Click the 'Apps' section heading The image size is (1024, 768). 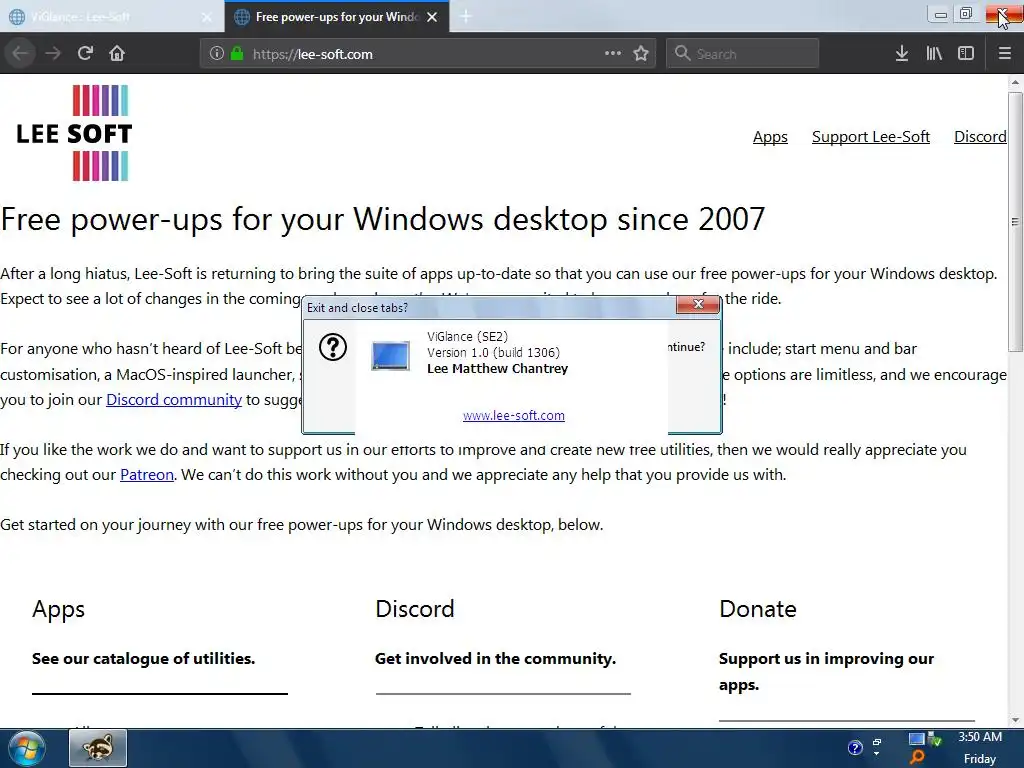(x=58, y=609)
